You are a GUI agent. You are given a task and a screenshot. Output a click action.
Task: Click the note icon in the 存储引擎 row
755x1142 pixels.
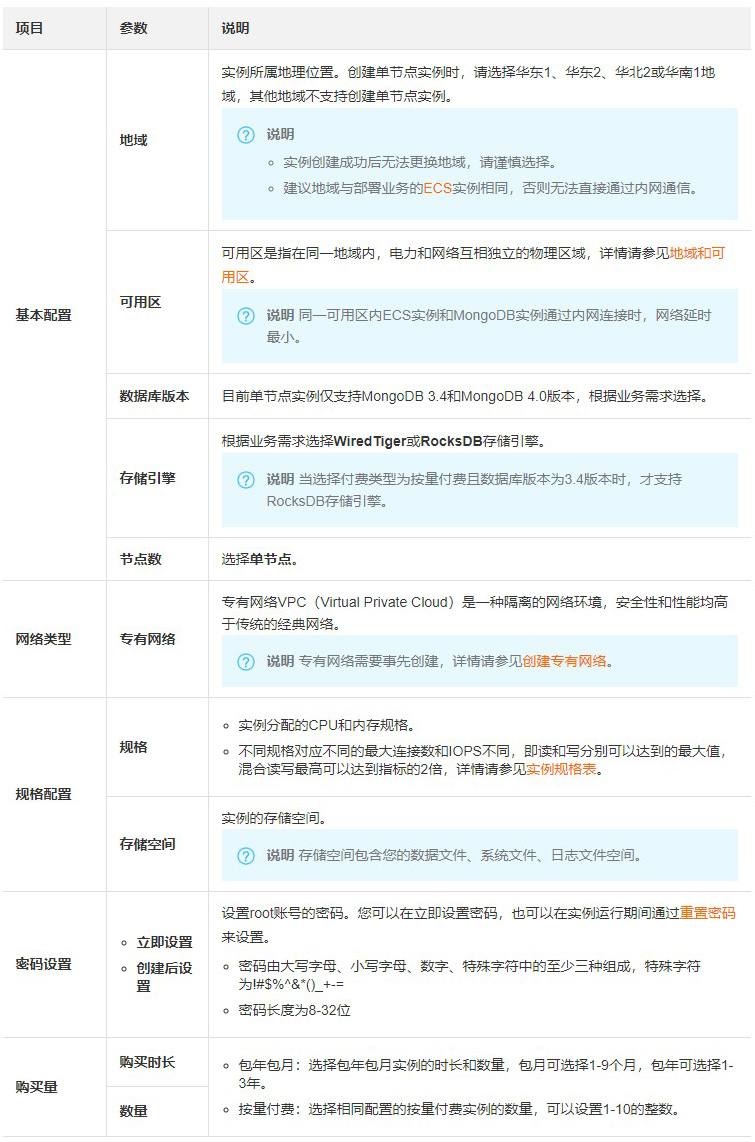point(245,480)
